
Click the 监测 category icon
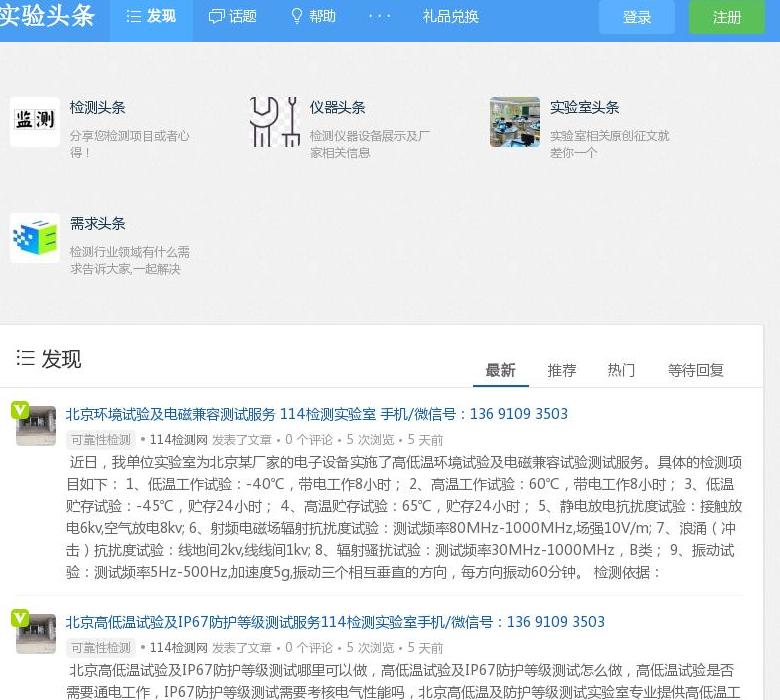coord(35,122)
